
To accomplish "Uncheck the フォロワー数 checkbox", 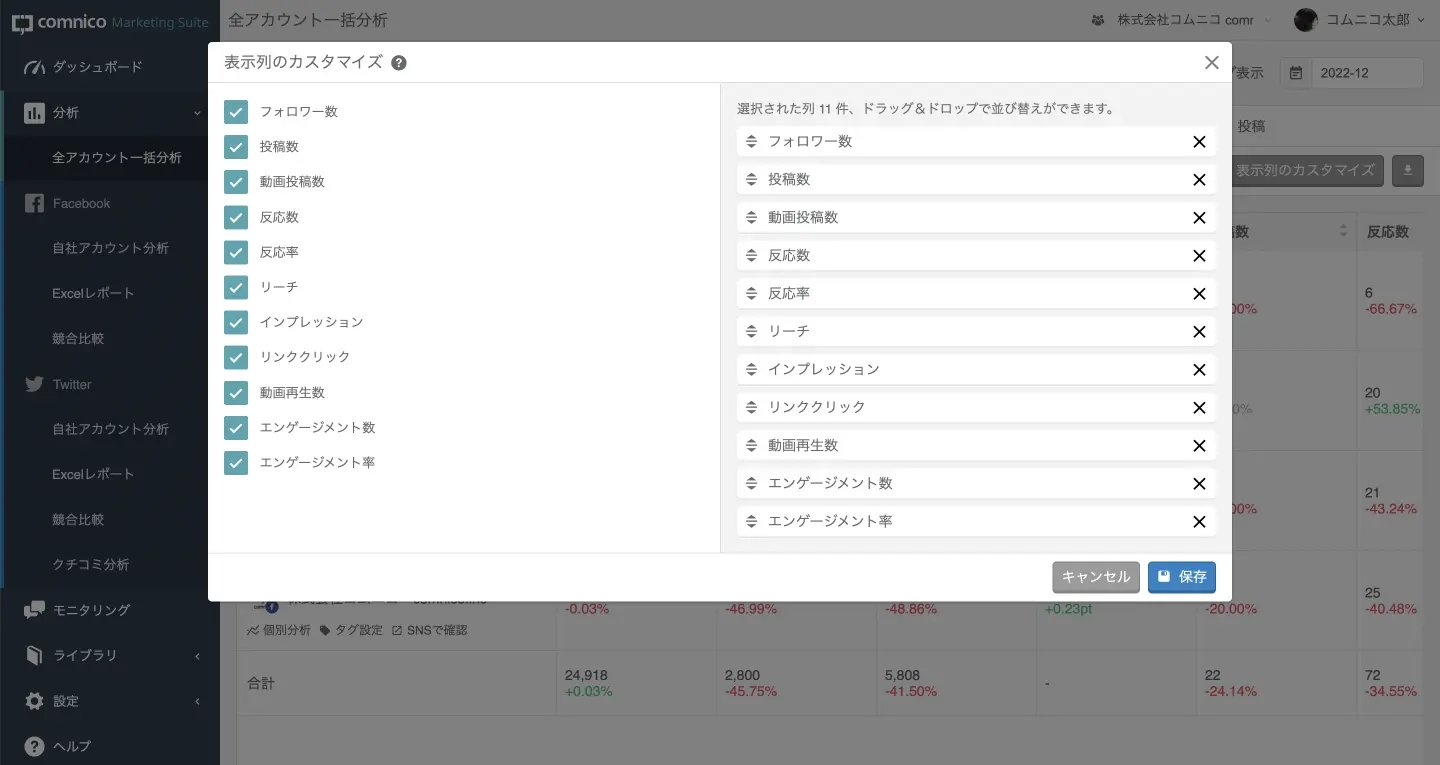I will tap(236, 112).
